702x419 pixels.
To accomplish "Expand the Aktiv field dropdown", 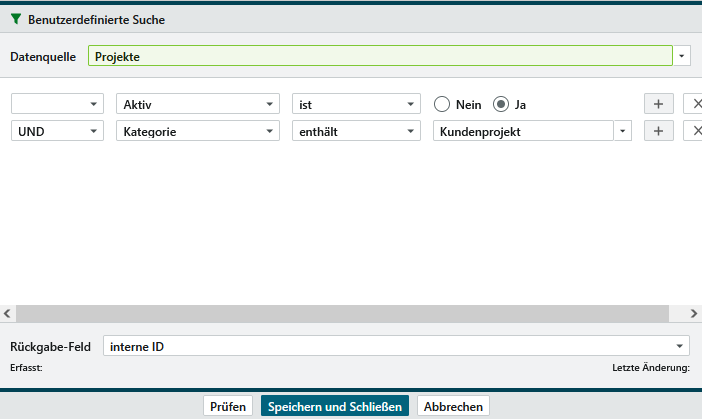I will pos(270,104).
